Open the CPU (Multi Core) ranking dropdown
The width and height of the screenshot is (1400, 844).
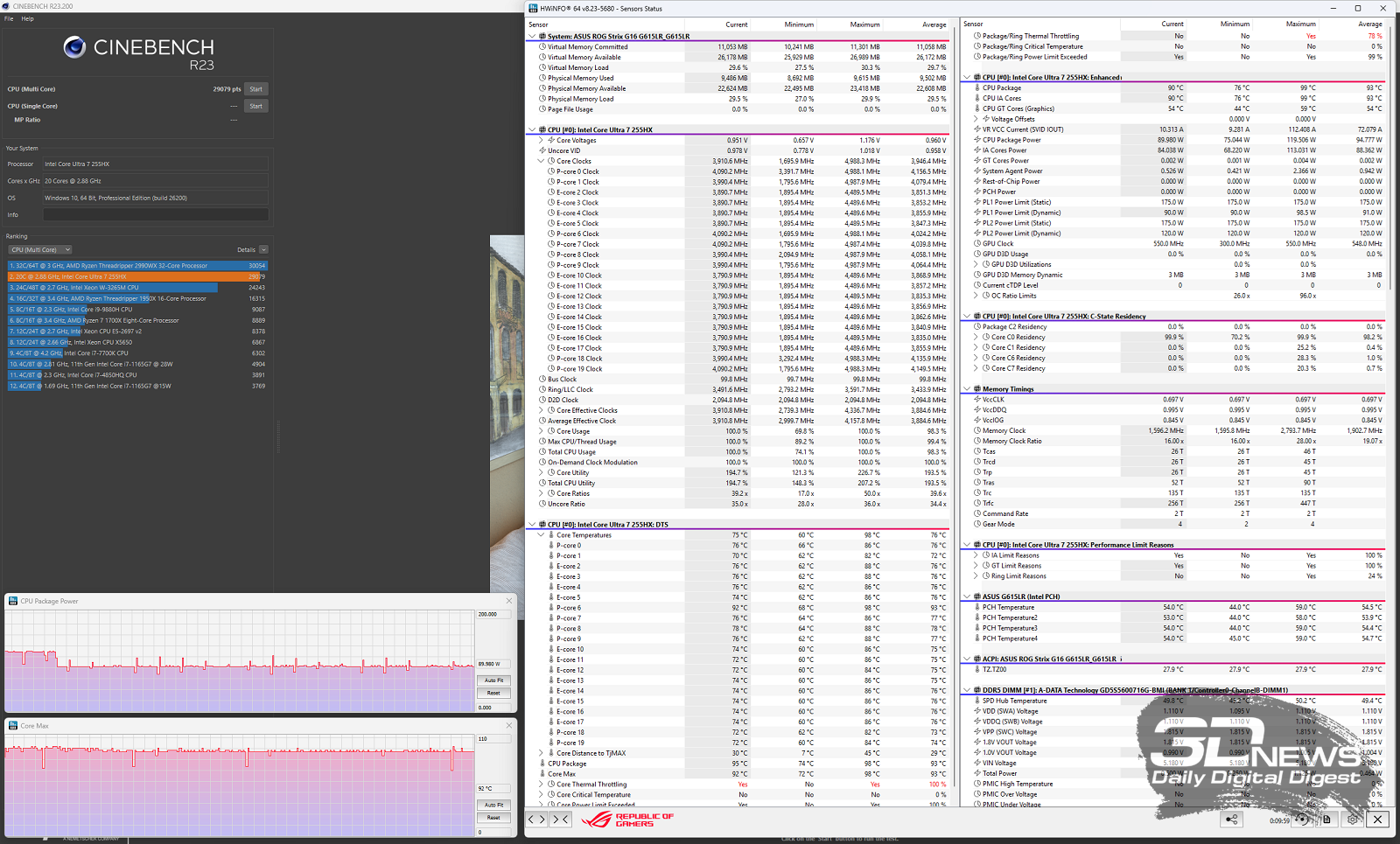(x=40, y=250)
